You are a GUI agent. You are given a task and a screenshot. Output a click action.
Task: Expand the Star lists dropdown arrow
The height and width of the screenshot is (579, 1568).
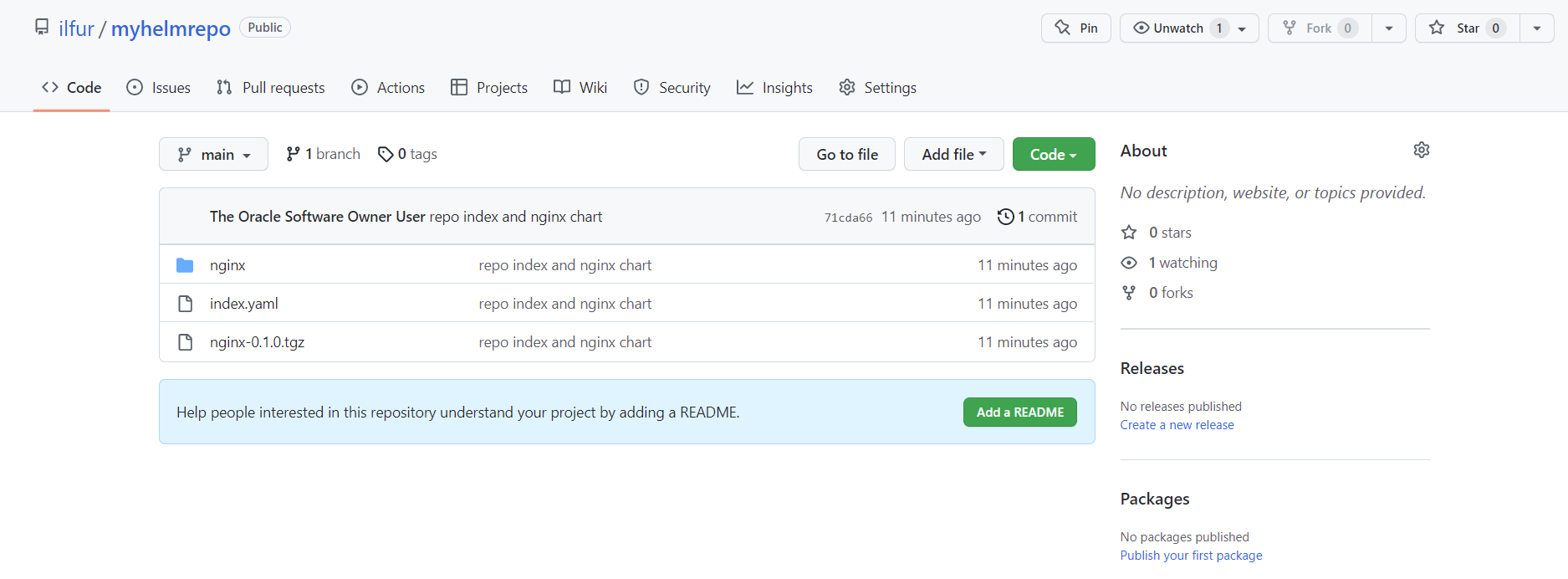pos(1537,28)
